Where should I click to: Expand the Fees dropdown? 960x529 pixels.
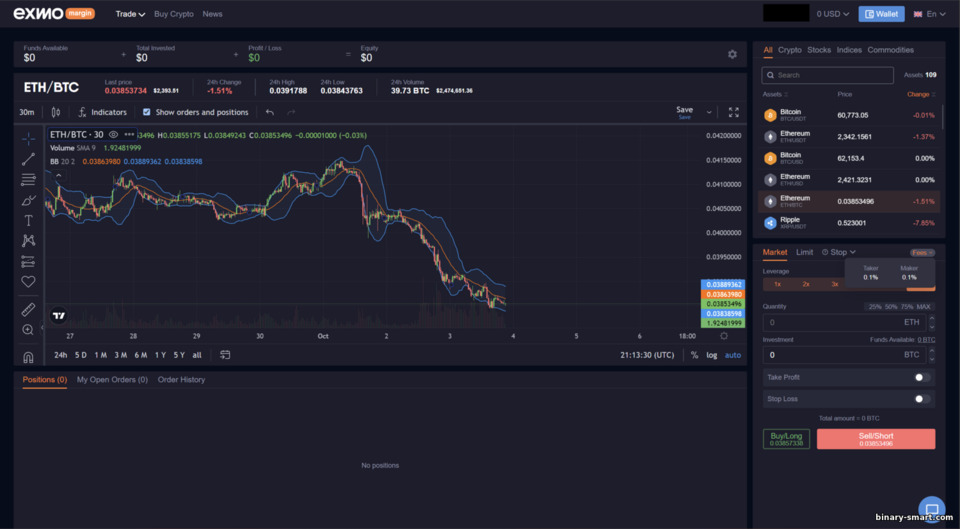pos(922,253)
